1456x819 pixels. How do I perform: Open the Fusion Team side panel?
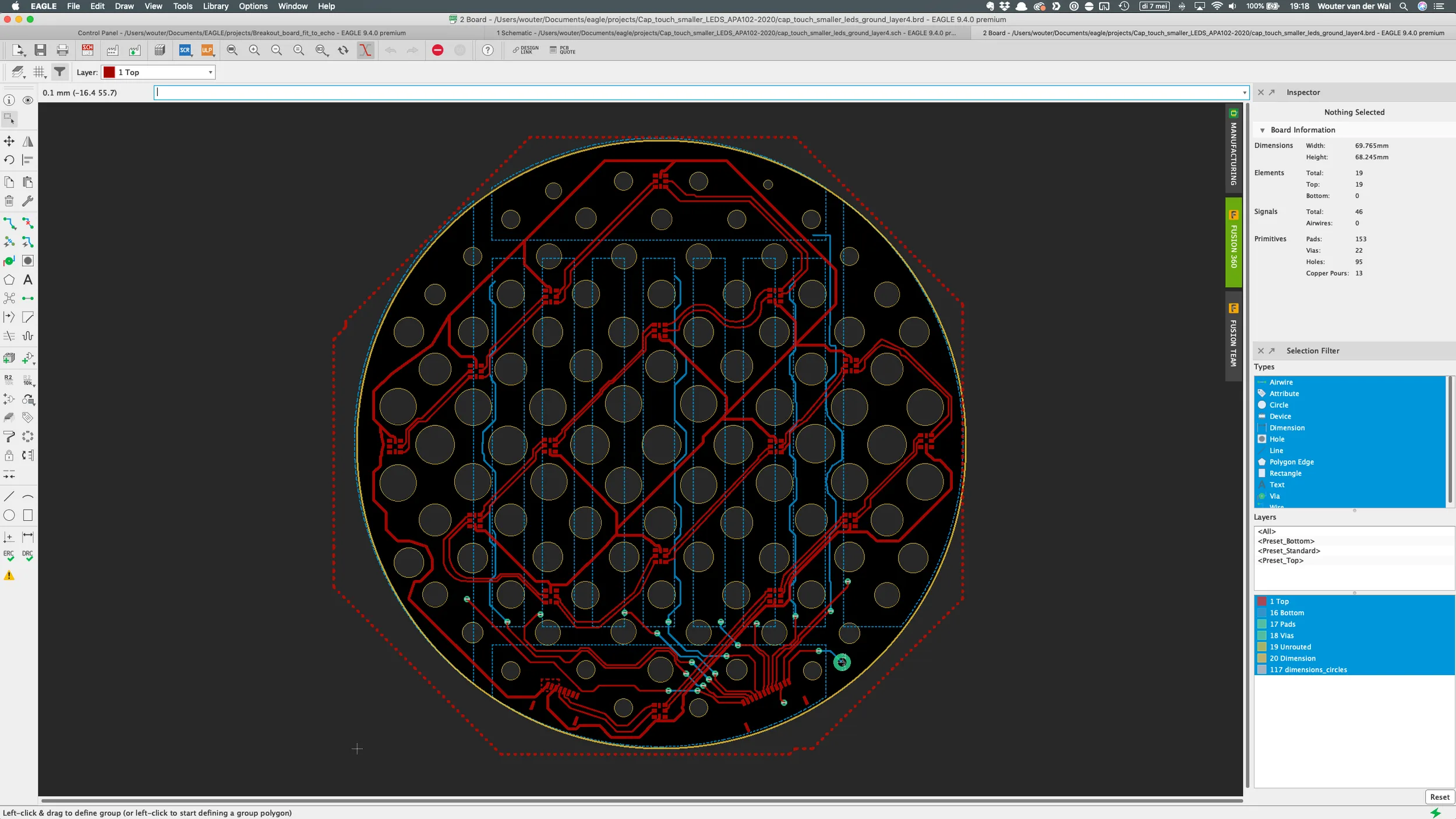point(1234,336)
